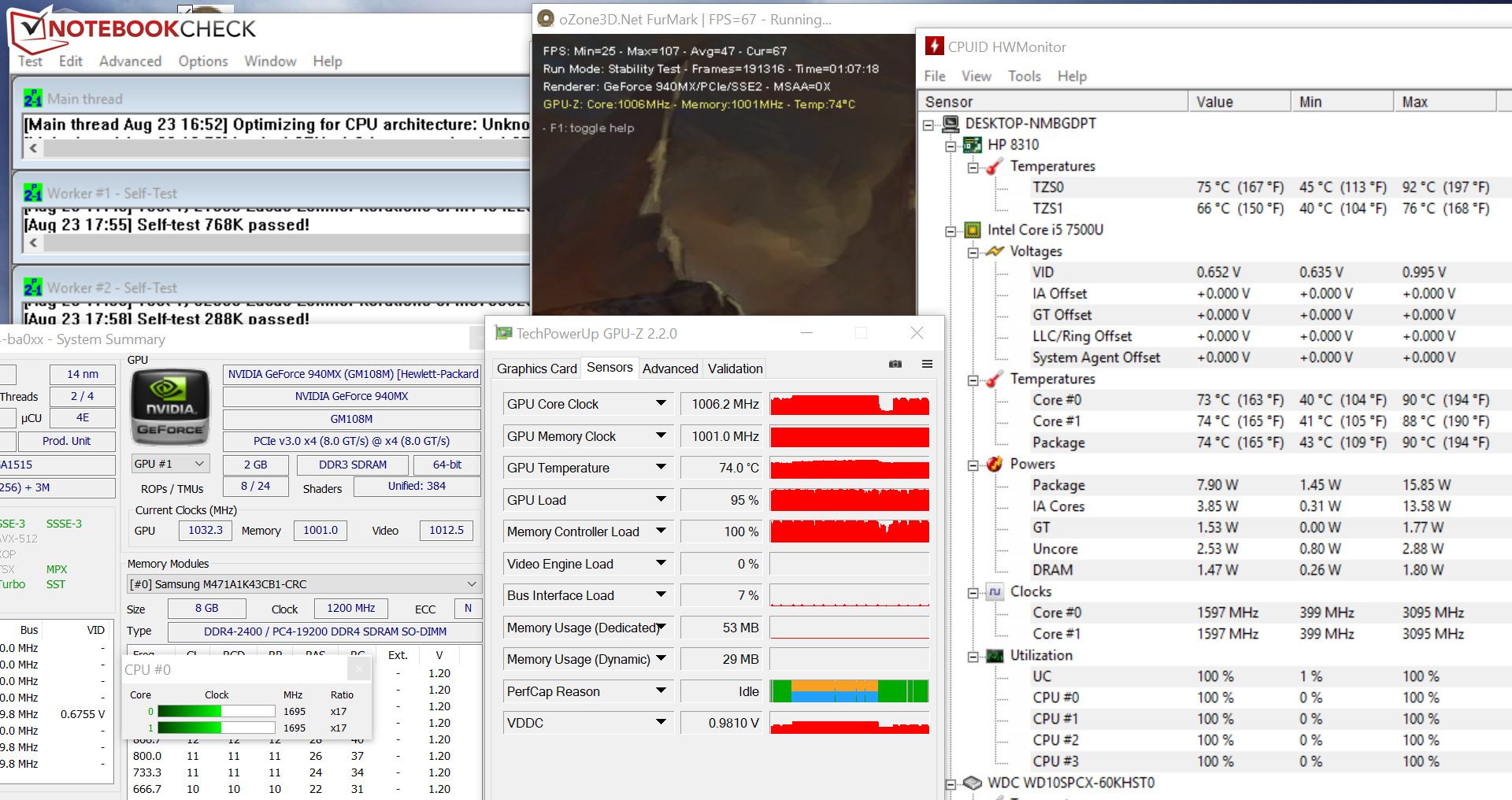
Task: Select the Sensors tab in GPU-Z
Action: pos(610,368)
